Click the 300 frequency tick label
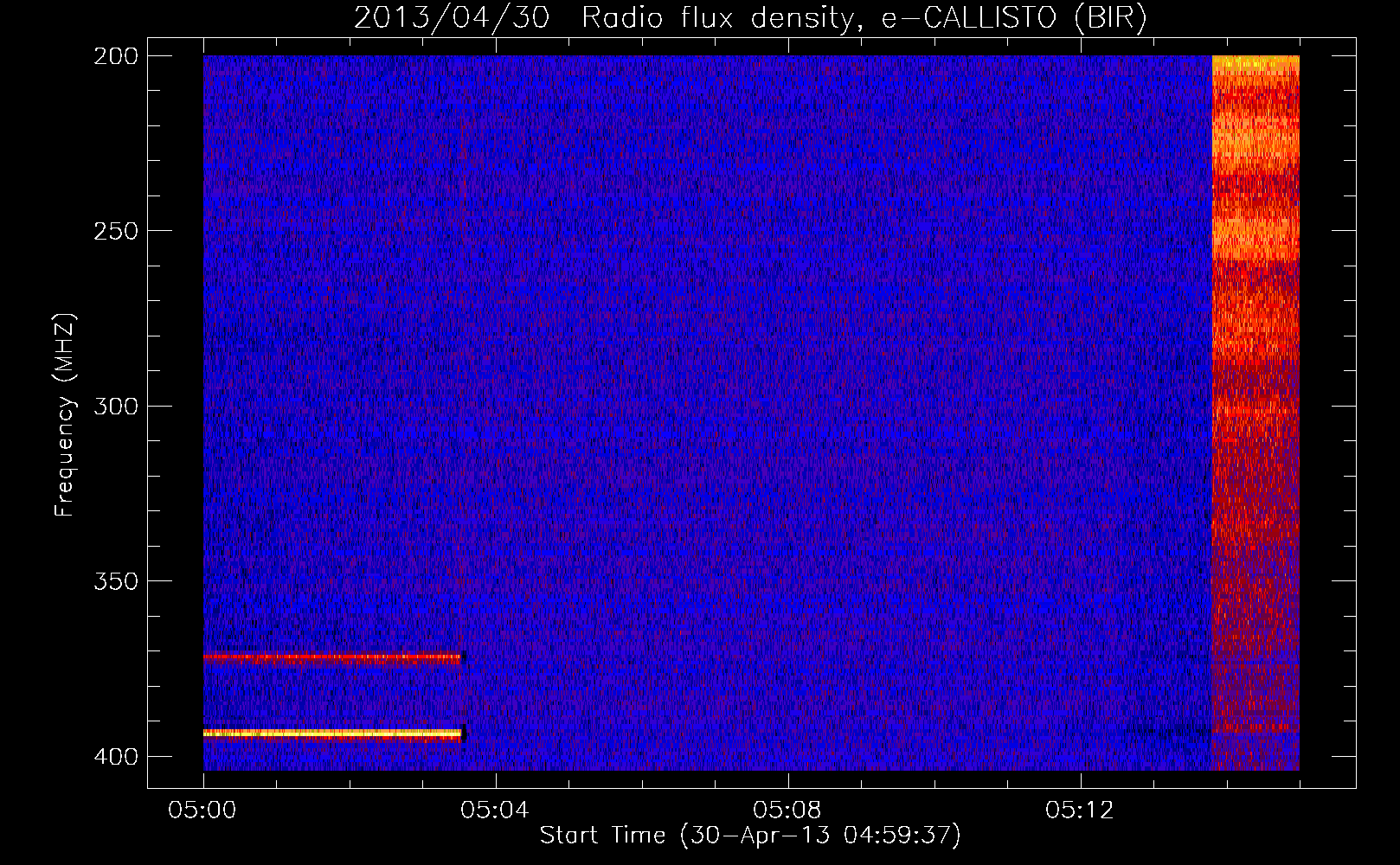1400x865 pixels. click(115, 406)
